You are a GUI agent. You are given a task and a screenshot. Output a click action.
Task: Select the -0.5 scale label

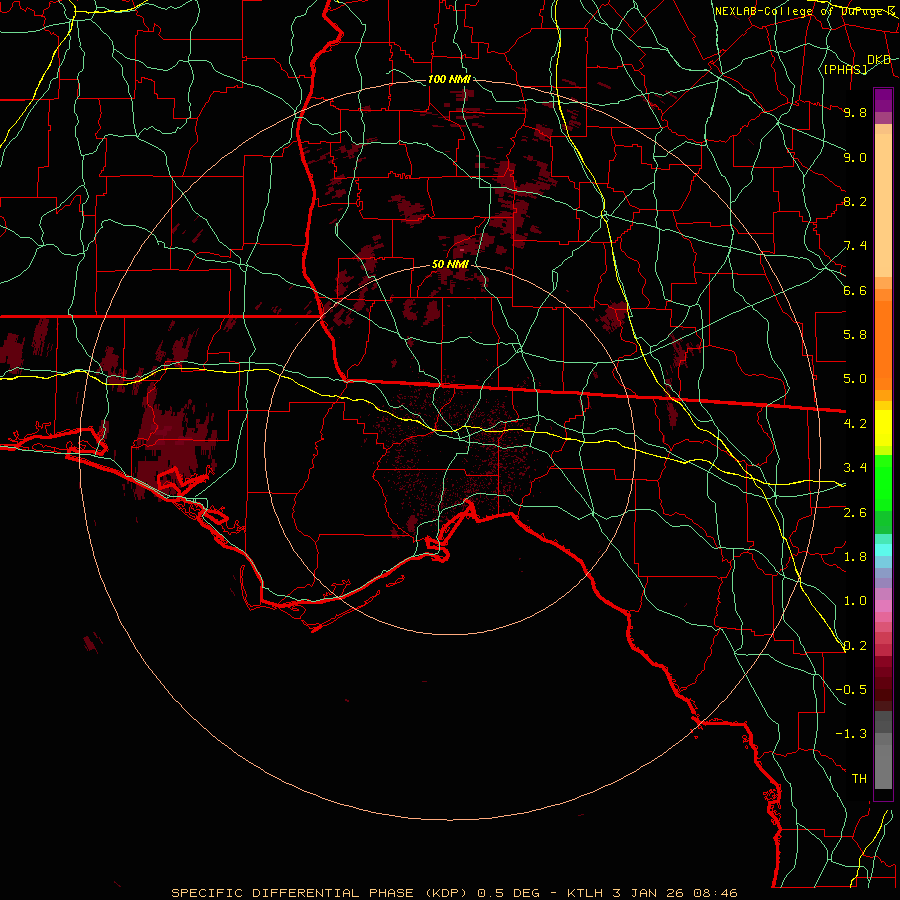point(851,690)
